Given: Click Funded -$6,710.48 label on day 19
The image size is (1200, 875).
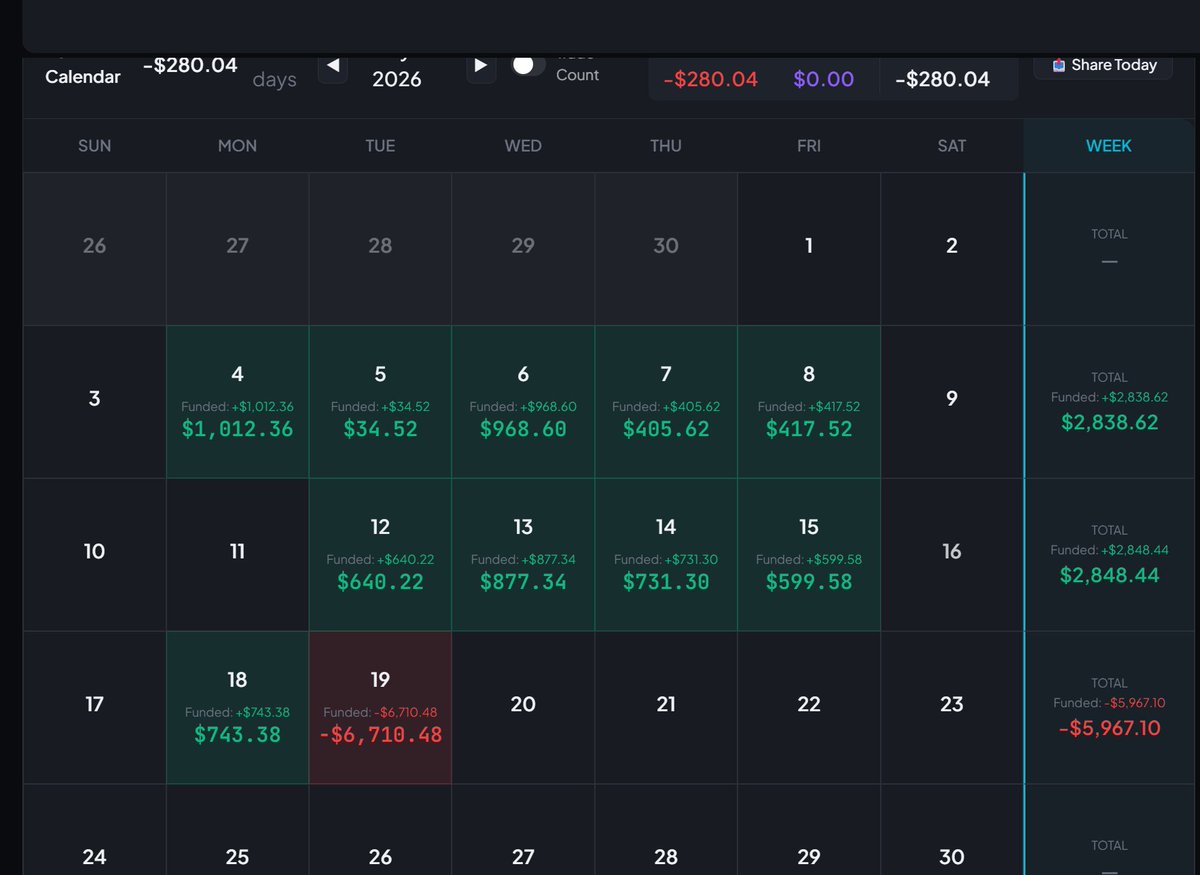Looking at the screenshot, I should [x=380, y=713].
